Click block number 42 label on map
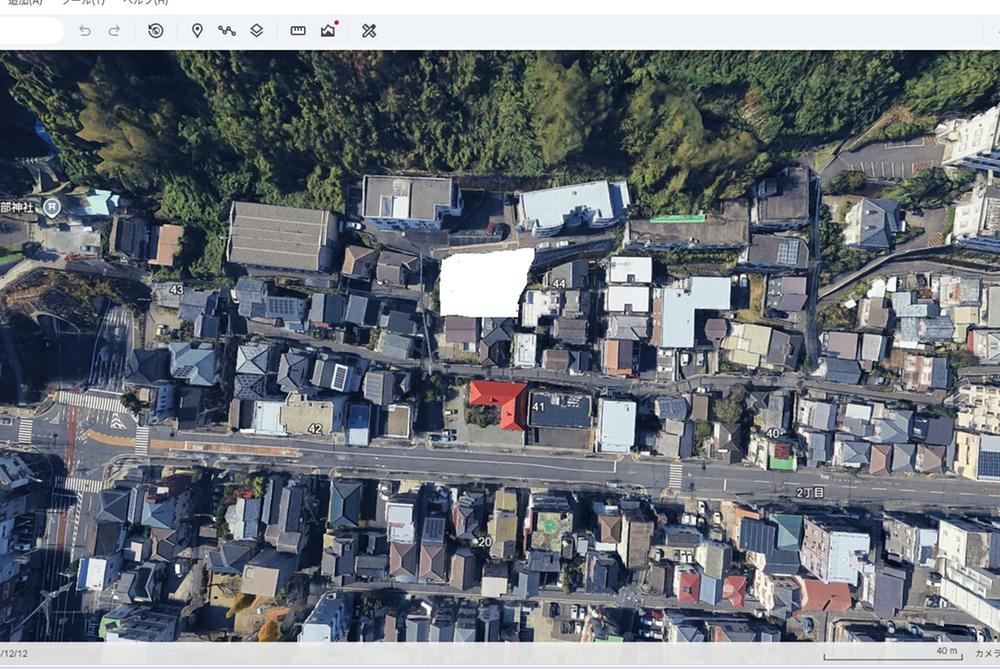The width and height of the screenshot is (1000, 669). click(x=315, y=429)
